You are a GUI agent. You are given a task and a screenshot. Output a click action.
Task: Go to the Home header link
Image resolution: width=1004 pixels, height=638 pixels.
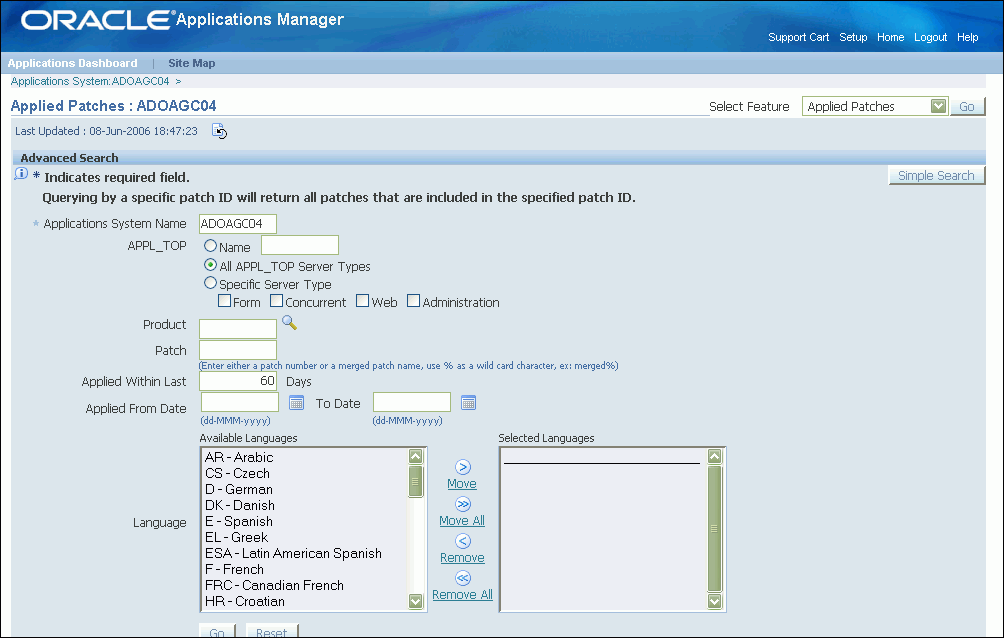pos(891,37)
